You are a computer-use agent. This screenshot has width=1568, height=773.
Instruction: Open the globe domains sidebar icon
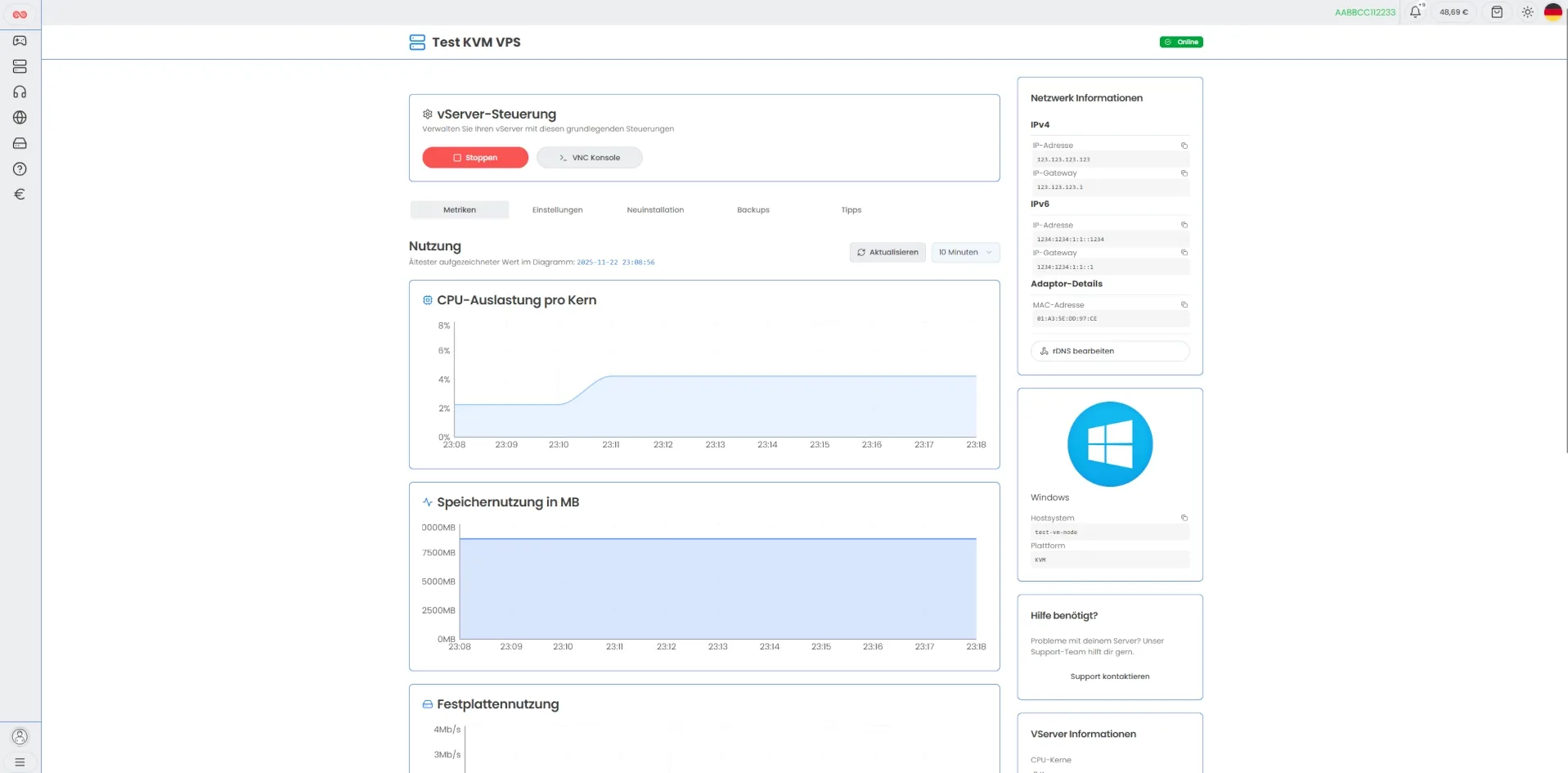pyautogui.click(x=20, y=118)
